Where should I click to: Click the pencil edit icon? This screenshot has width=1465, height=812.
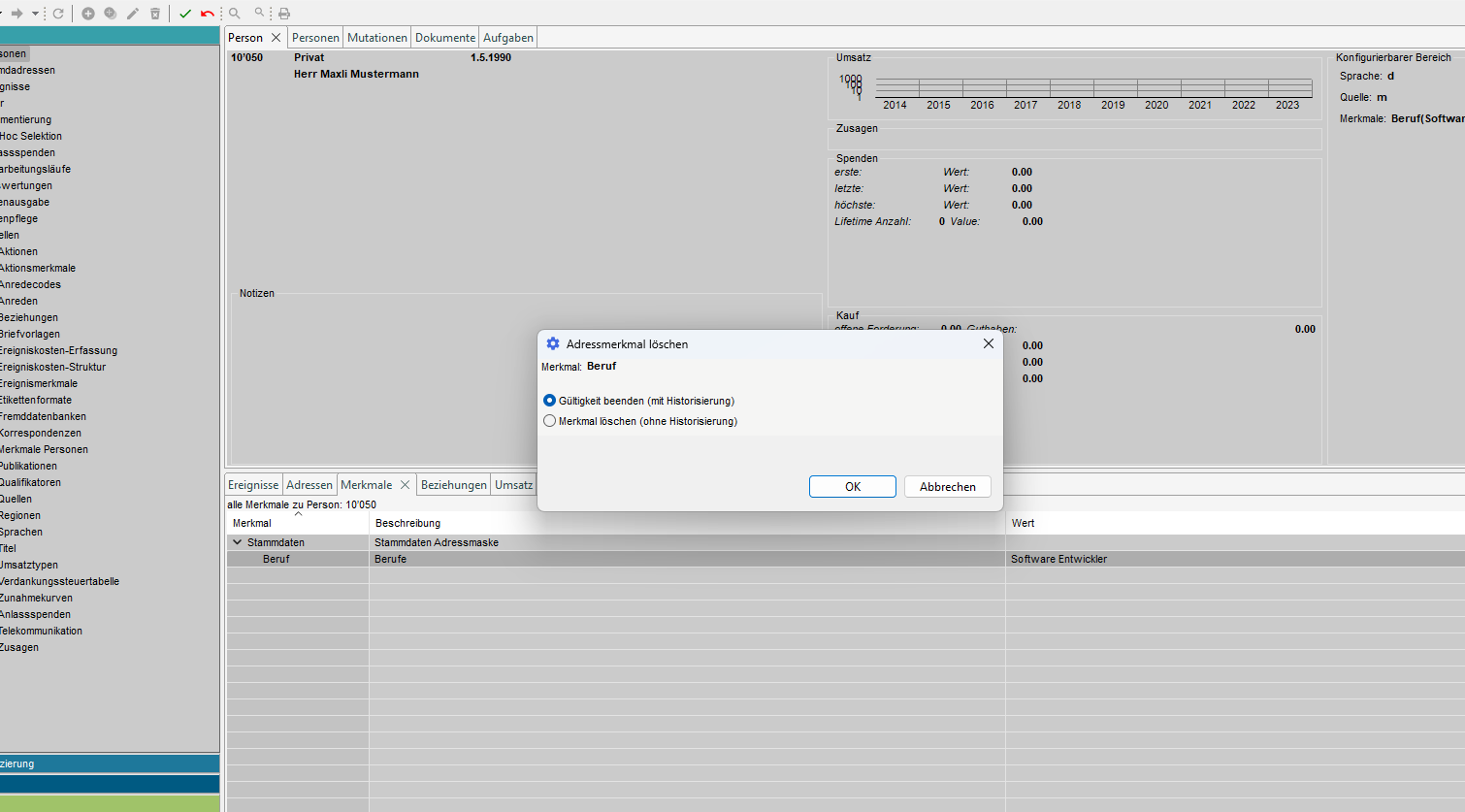(x=133, y=14)
